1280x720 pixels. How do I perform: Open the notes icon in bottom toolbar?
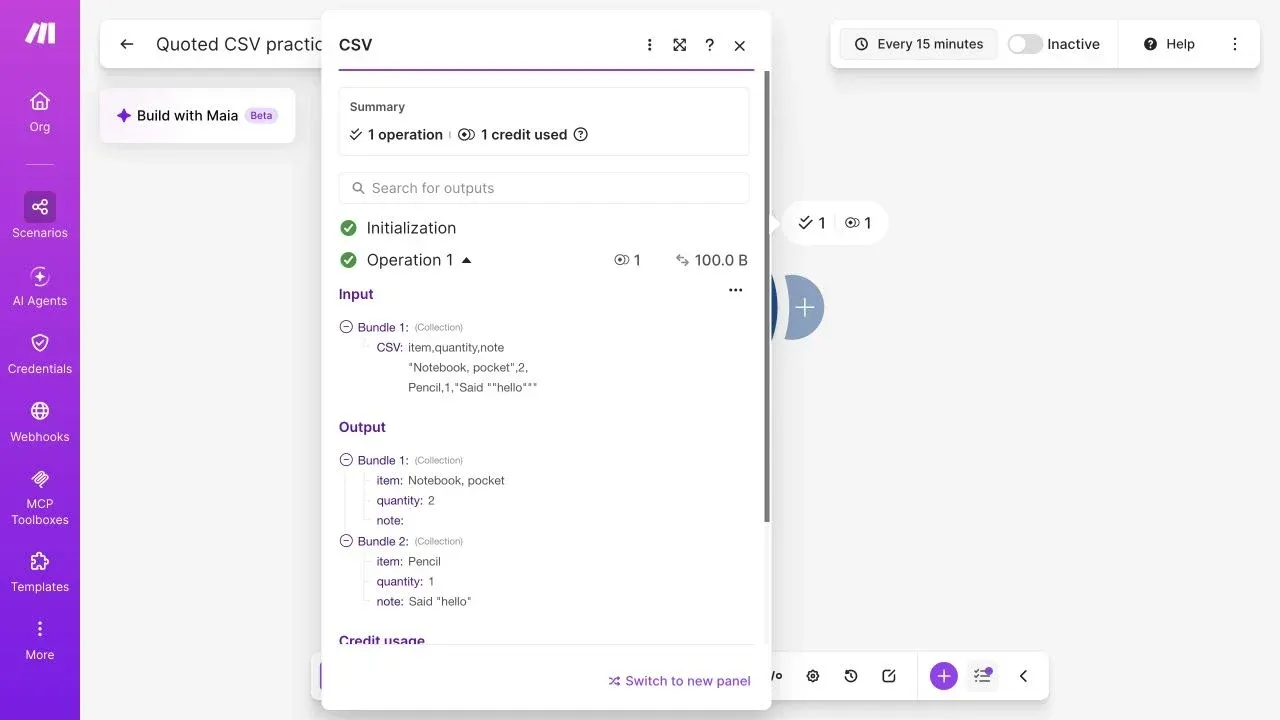[x=889, y=676]
